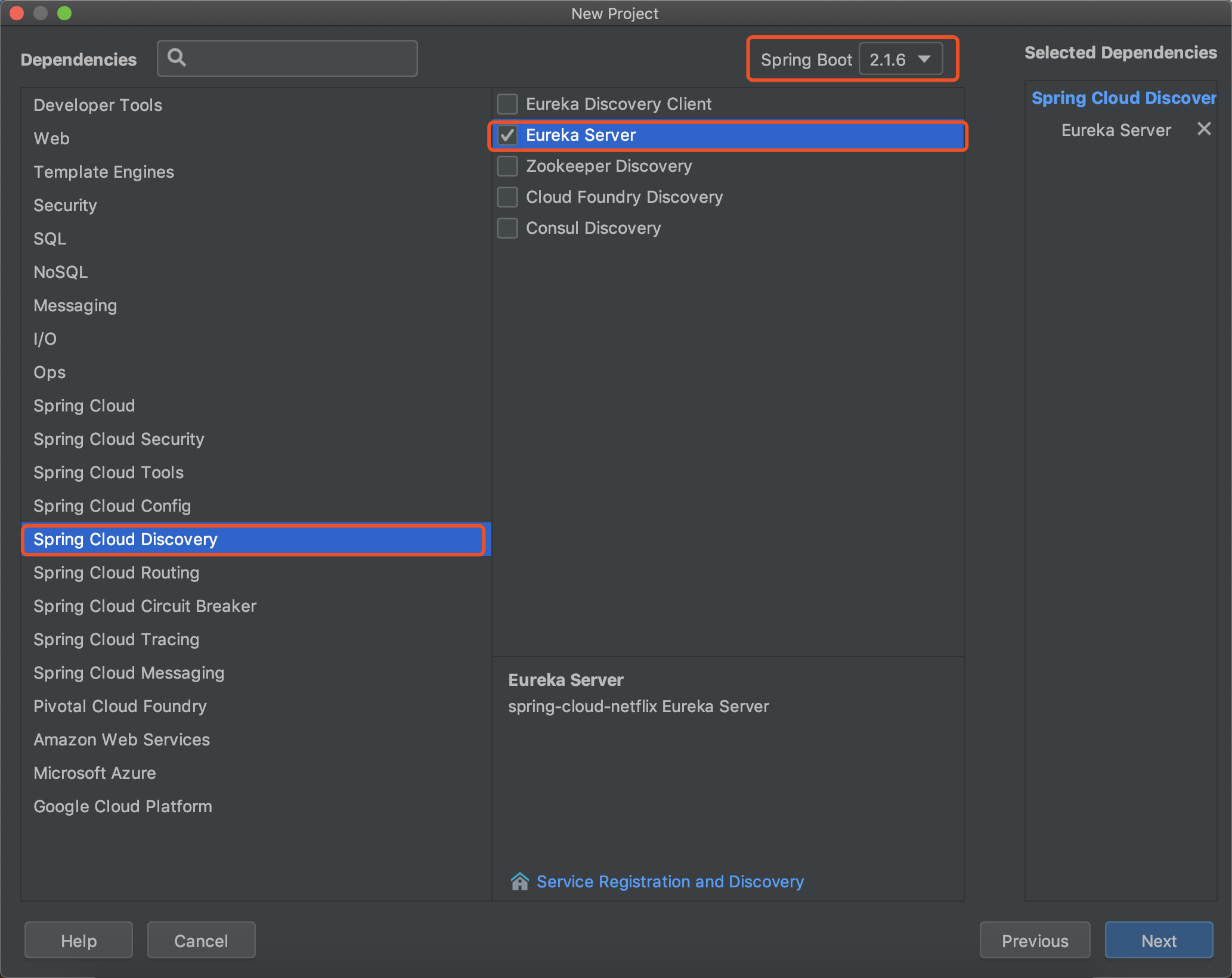Choose the Security category

pos(256,205)
